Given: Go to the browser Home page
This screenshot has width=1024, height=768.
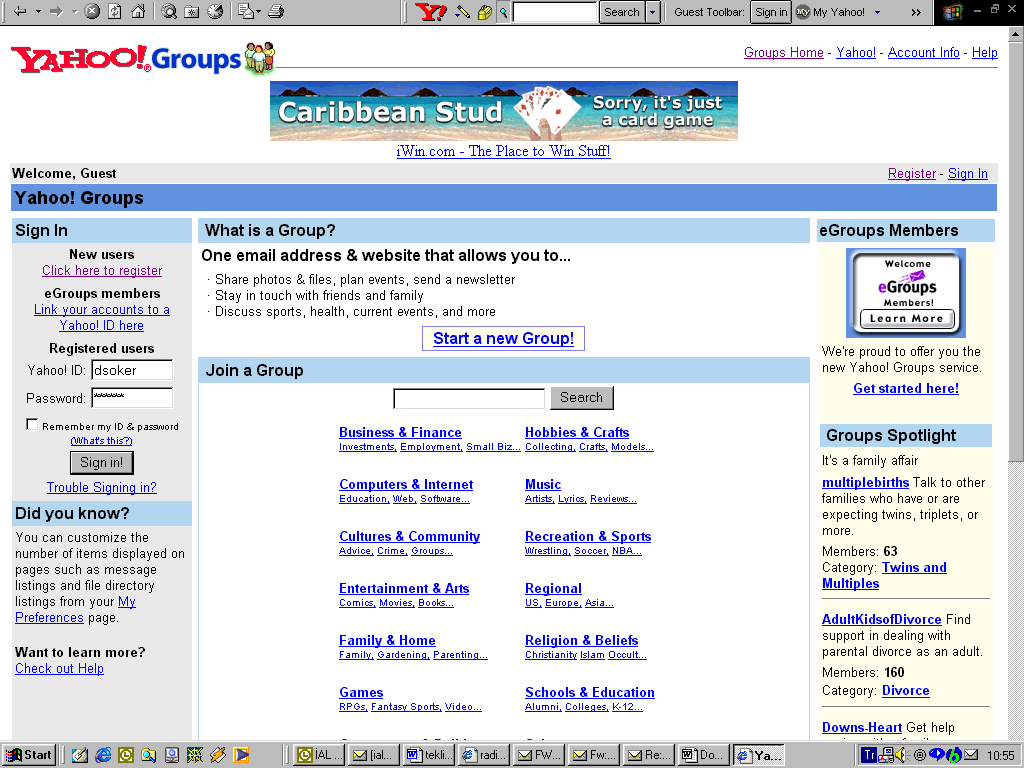Looking at the screenshot, I should point(138,11).
